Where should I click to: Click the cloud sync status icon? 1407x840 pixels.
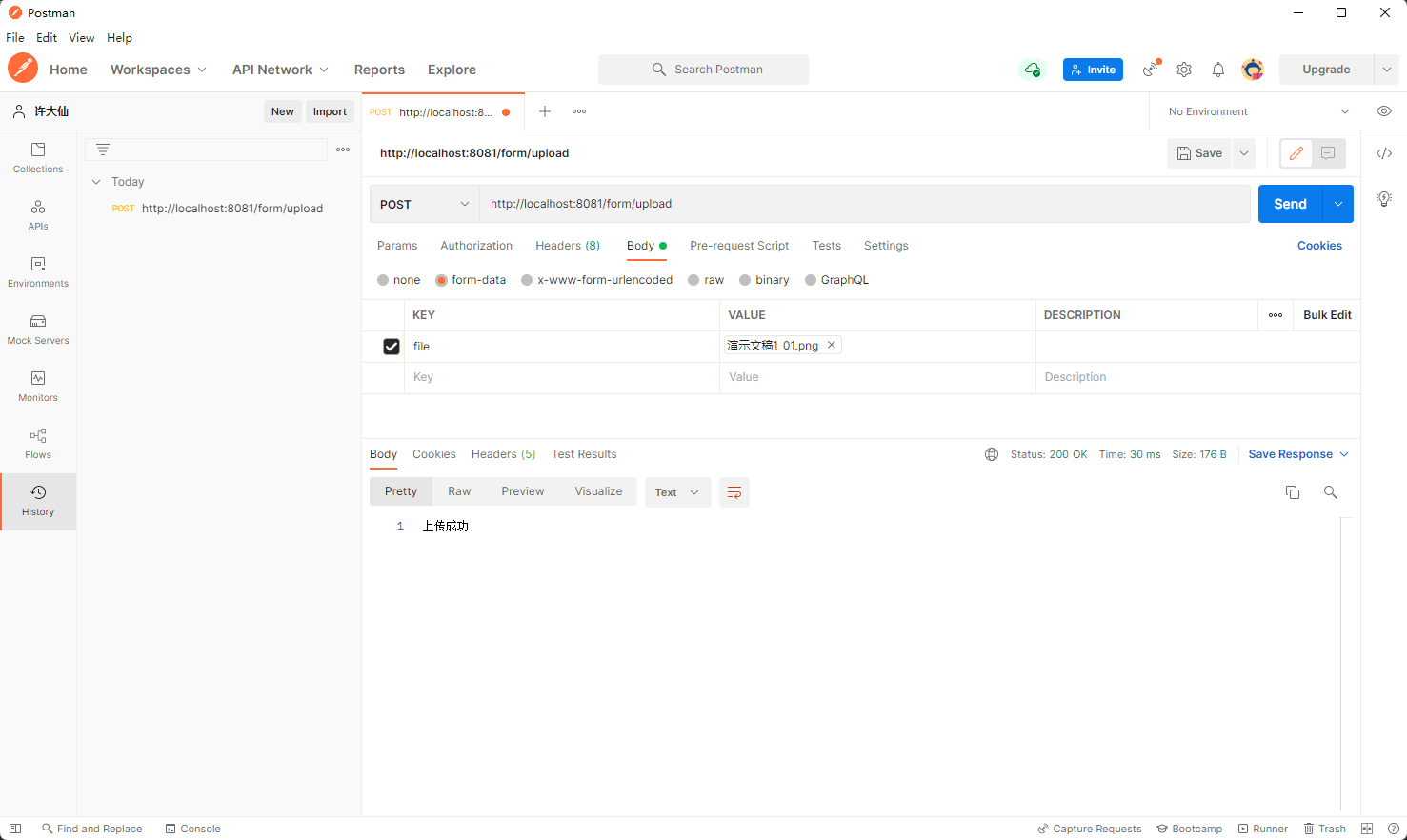[x=1033, y=70]
